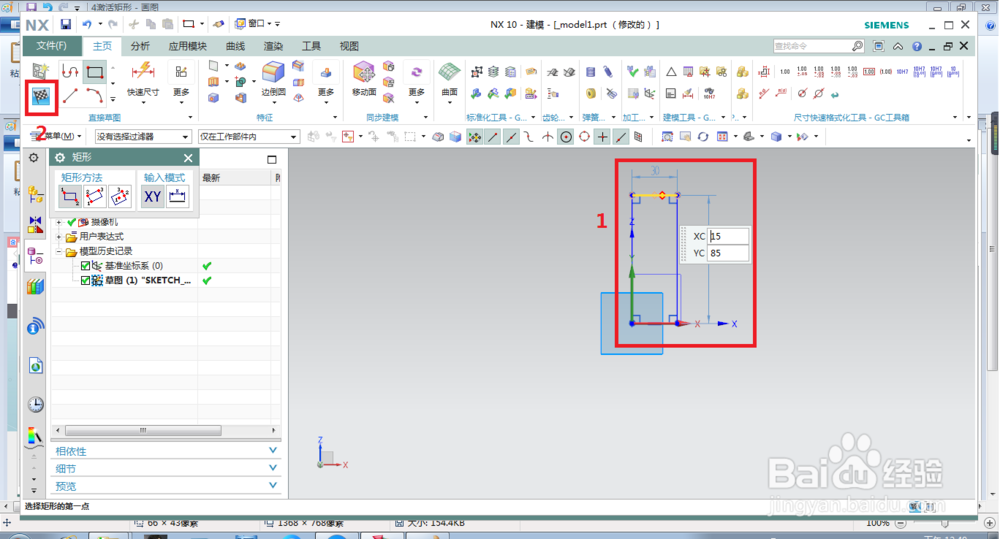Toggle parameter input mode

pos(177,196)
